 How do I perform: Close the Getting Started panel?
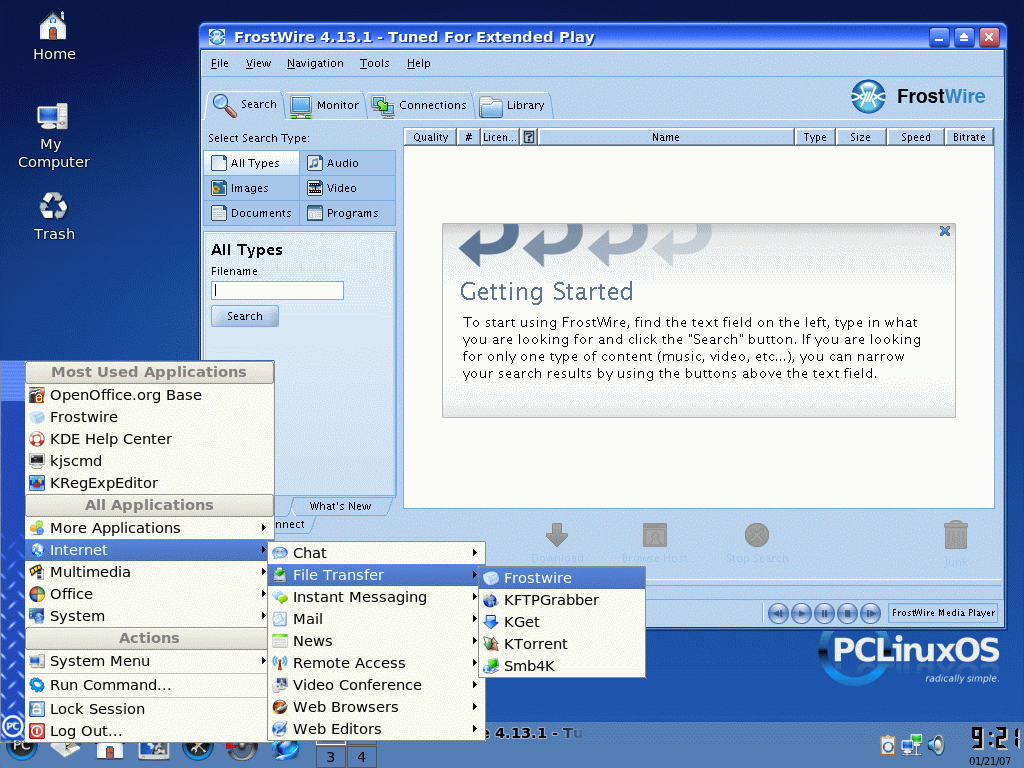(944, 231)
